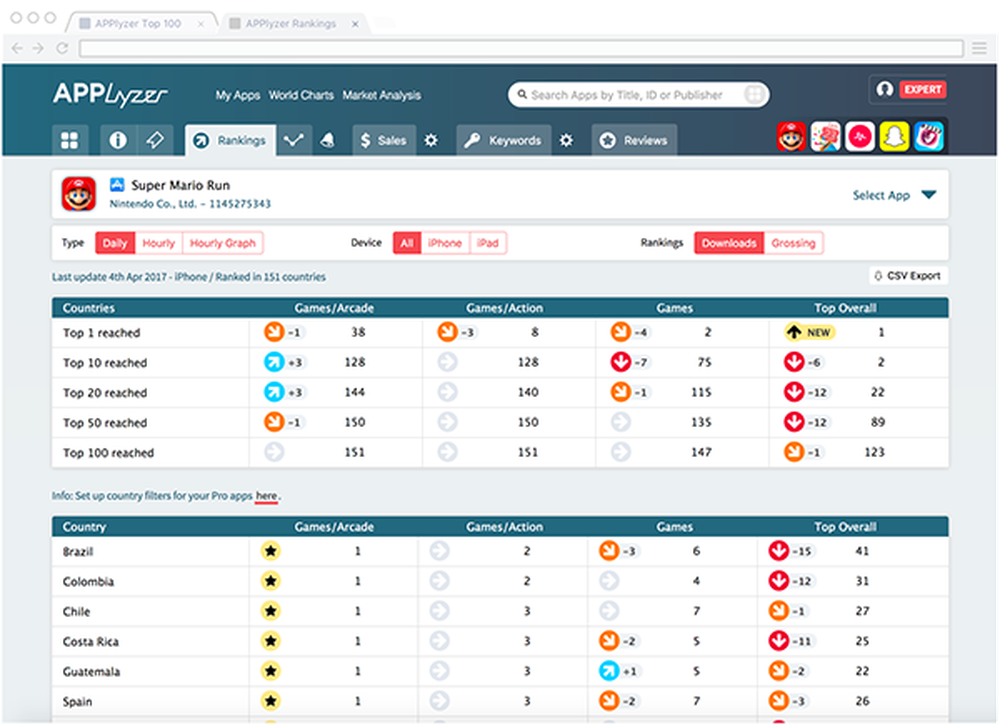Open settings gear next to Keywords
The width and height of the screenshot is (1000, 725).
tap(566, 140)
